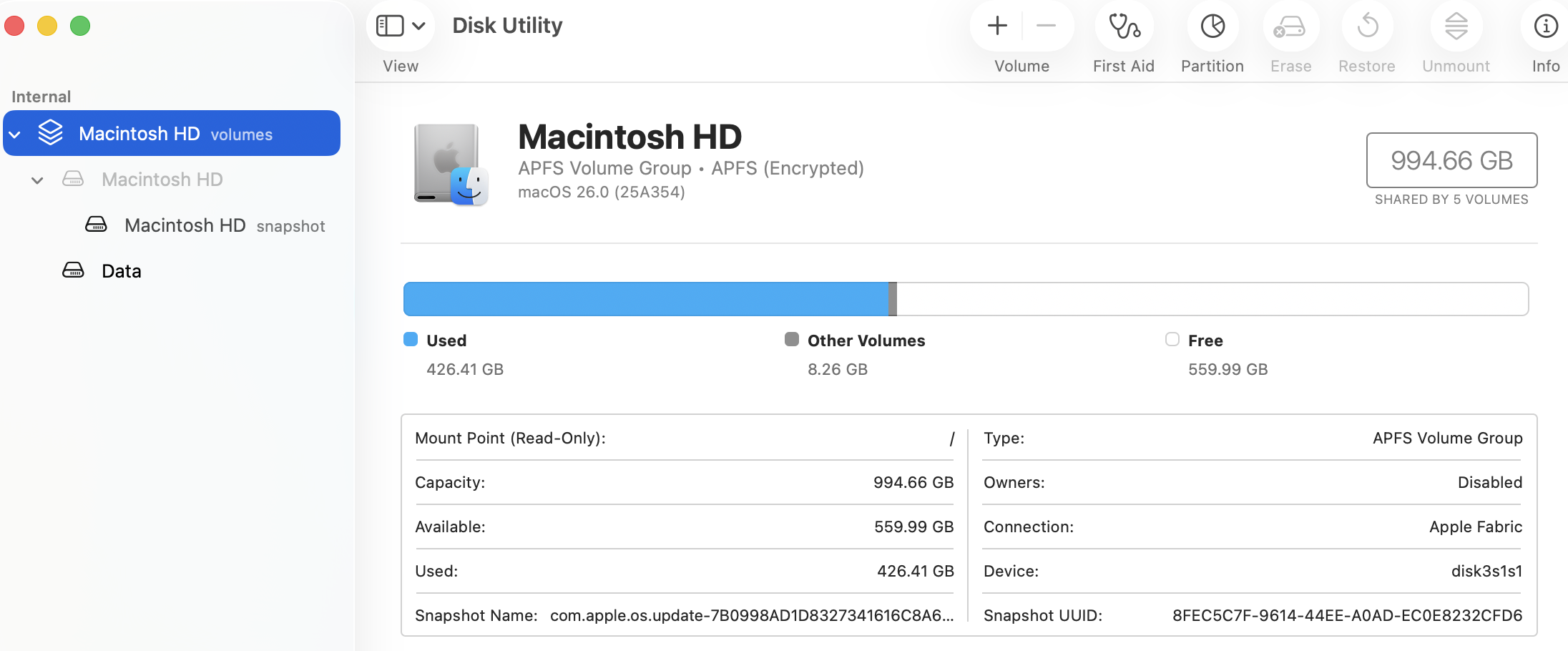The height and width of the screenshot is (651, 1568).
Task: Click the Free 559.99 GB legend value
Action: 1228,369
